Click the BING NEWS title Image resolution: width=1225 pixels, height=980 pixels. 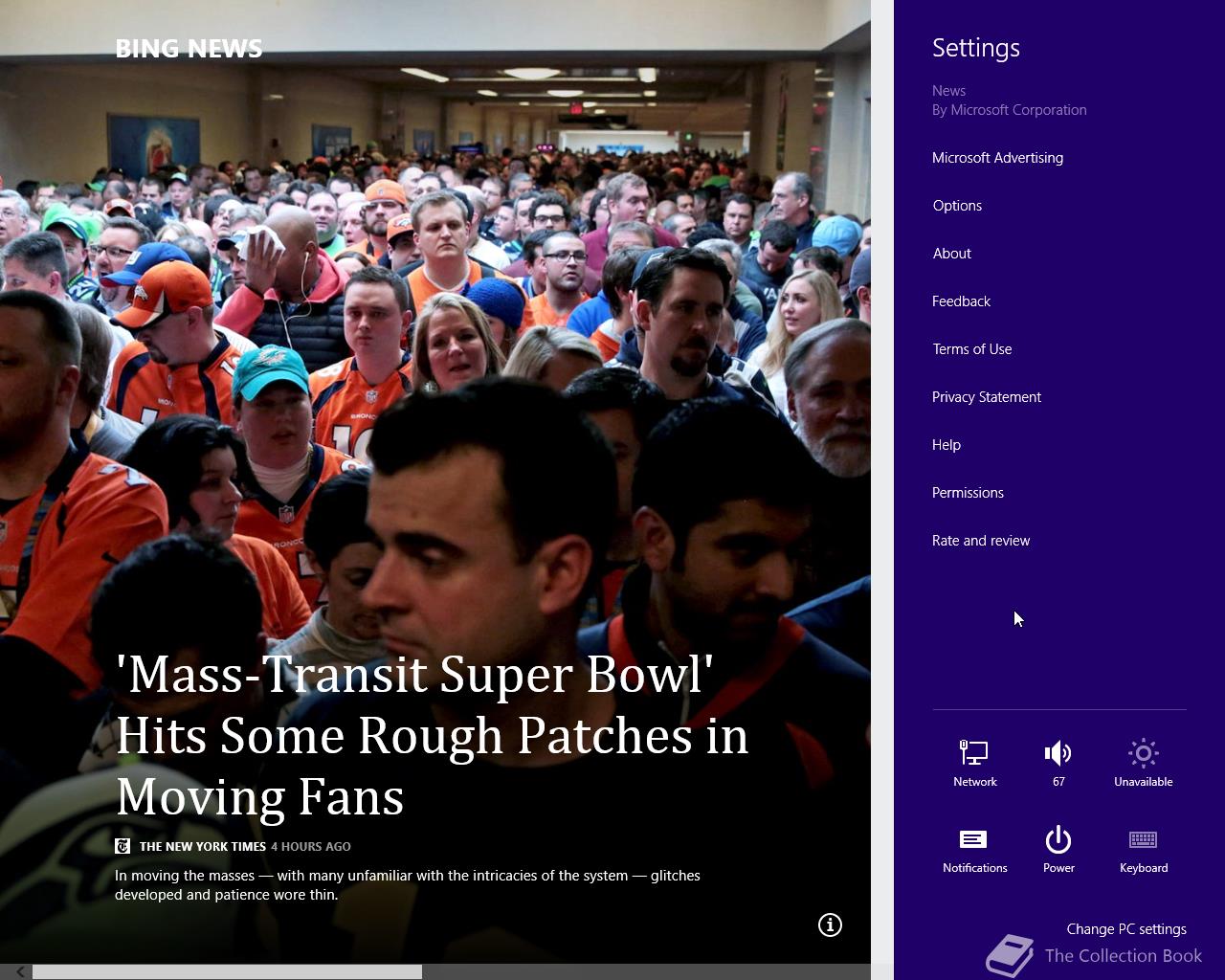pyautogui.click(x=189, y=49)
